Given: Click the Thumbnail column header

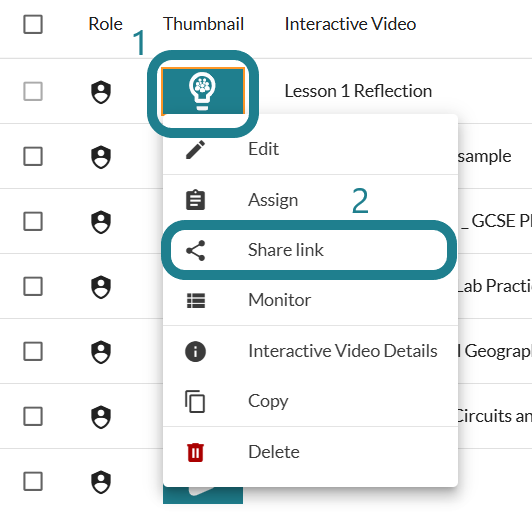Looking at the screenshot, I should (x=204, y=24).
